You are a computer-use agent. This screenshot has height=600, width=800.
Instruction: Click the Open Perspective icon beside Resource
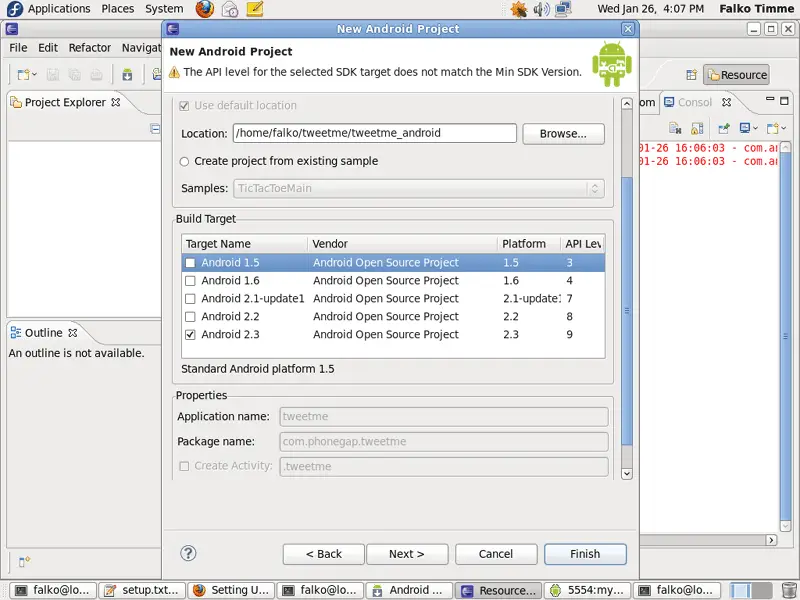[x=691, y=75]
